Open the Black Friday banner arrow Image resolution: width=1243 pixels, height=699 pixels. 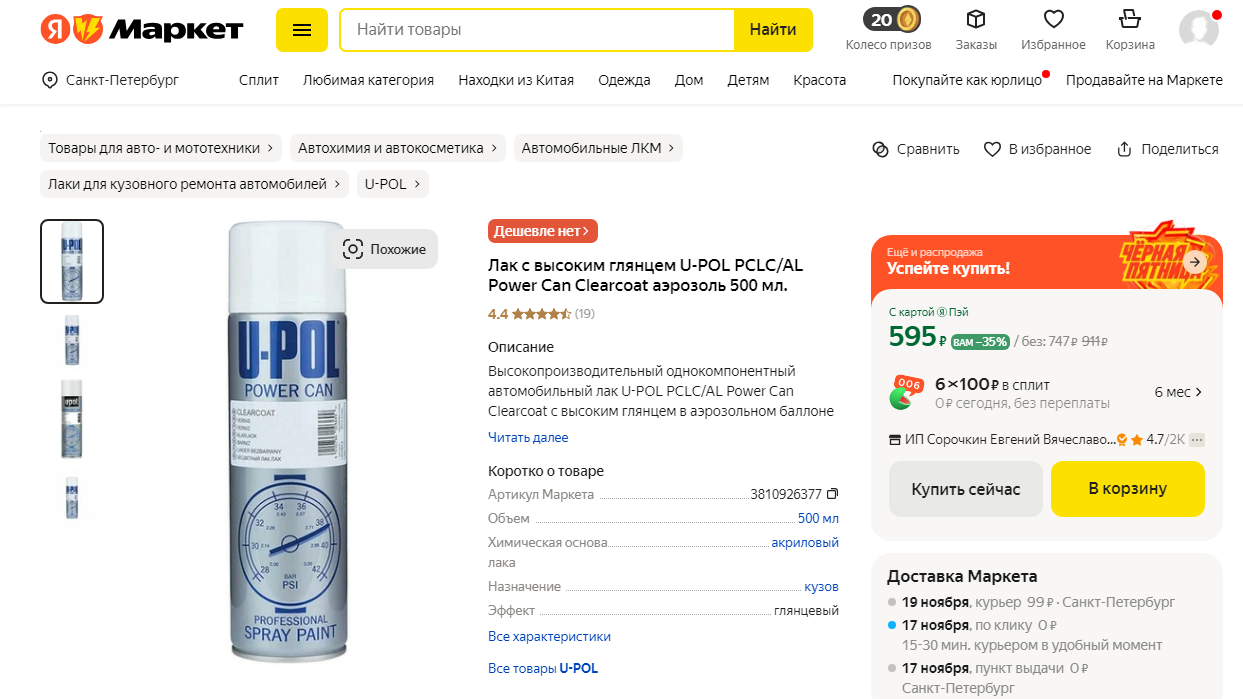pyautogui.click(x=1194, y=262)
